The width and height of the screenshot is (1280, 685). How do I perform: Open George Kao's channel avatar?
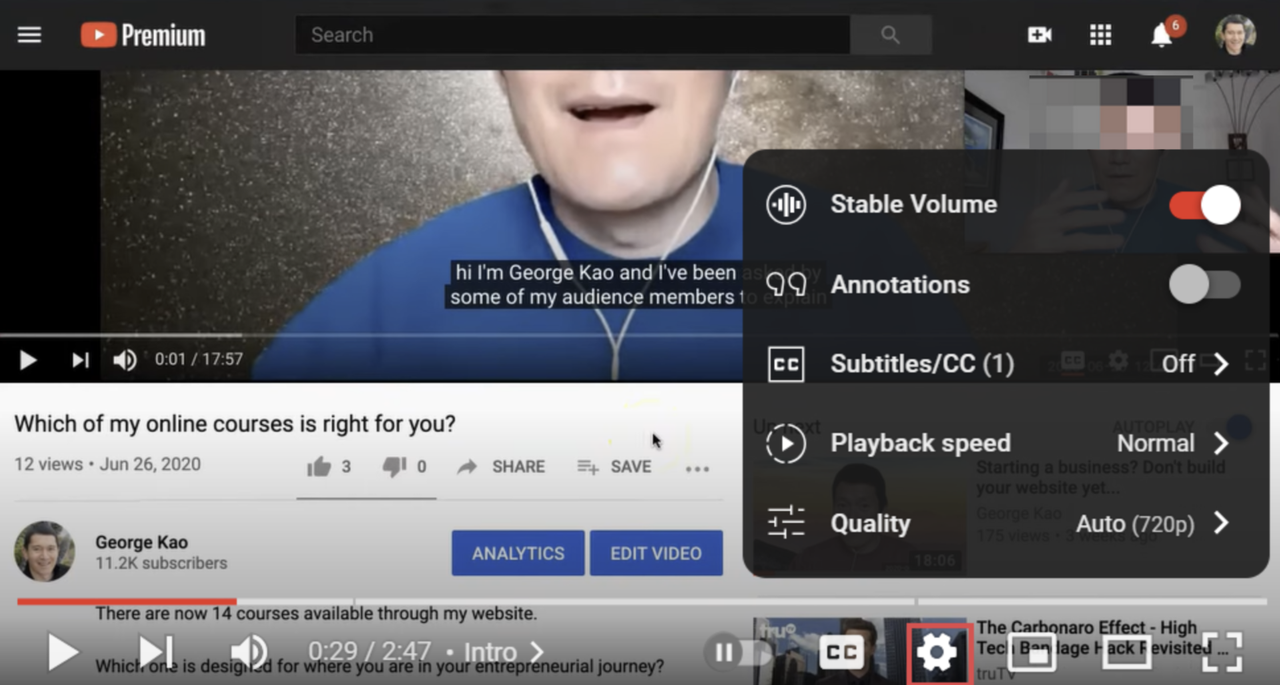click(44, 552)
